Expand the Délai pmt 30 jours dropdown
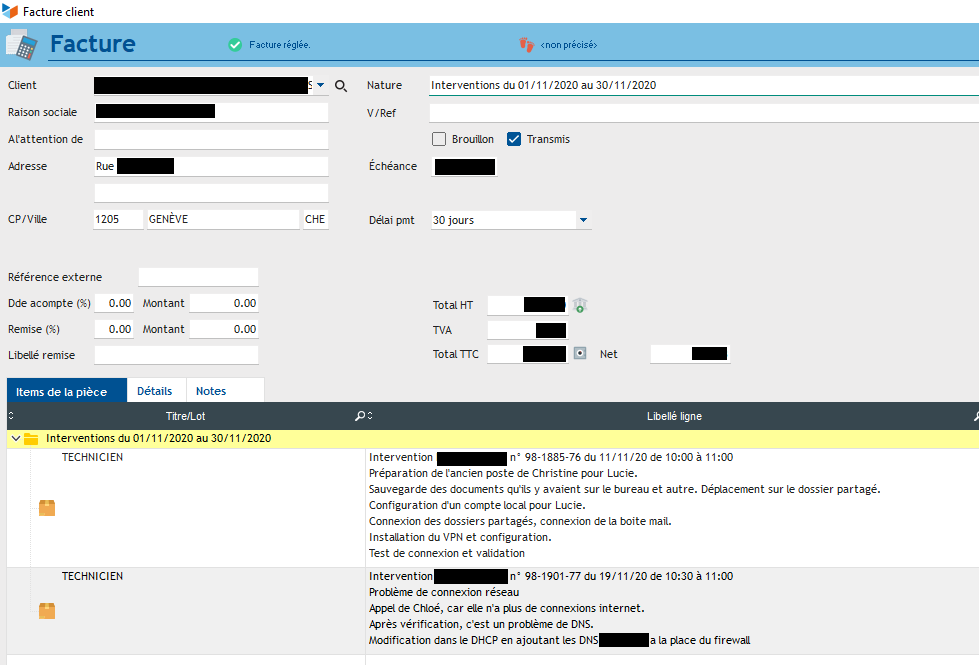This screenshot has width=979, height=665. (x=583, y=220)
